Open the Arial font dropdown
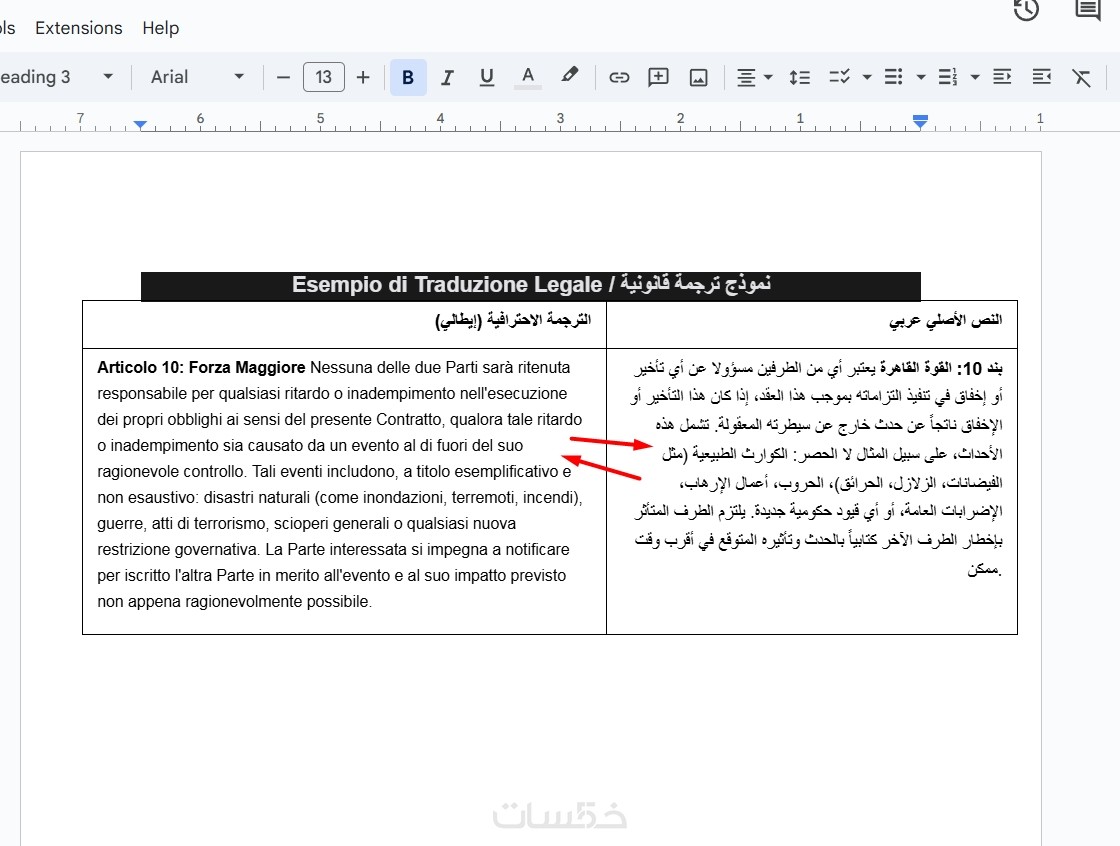Screen dimensions: 1120x846 [x=196, y=77]
